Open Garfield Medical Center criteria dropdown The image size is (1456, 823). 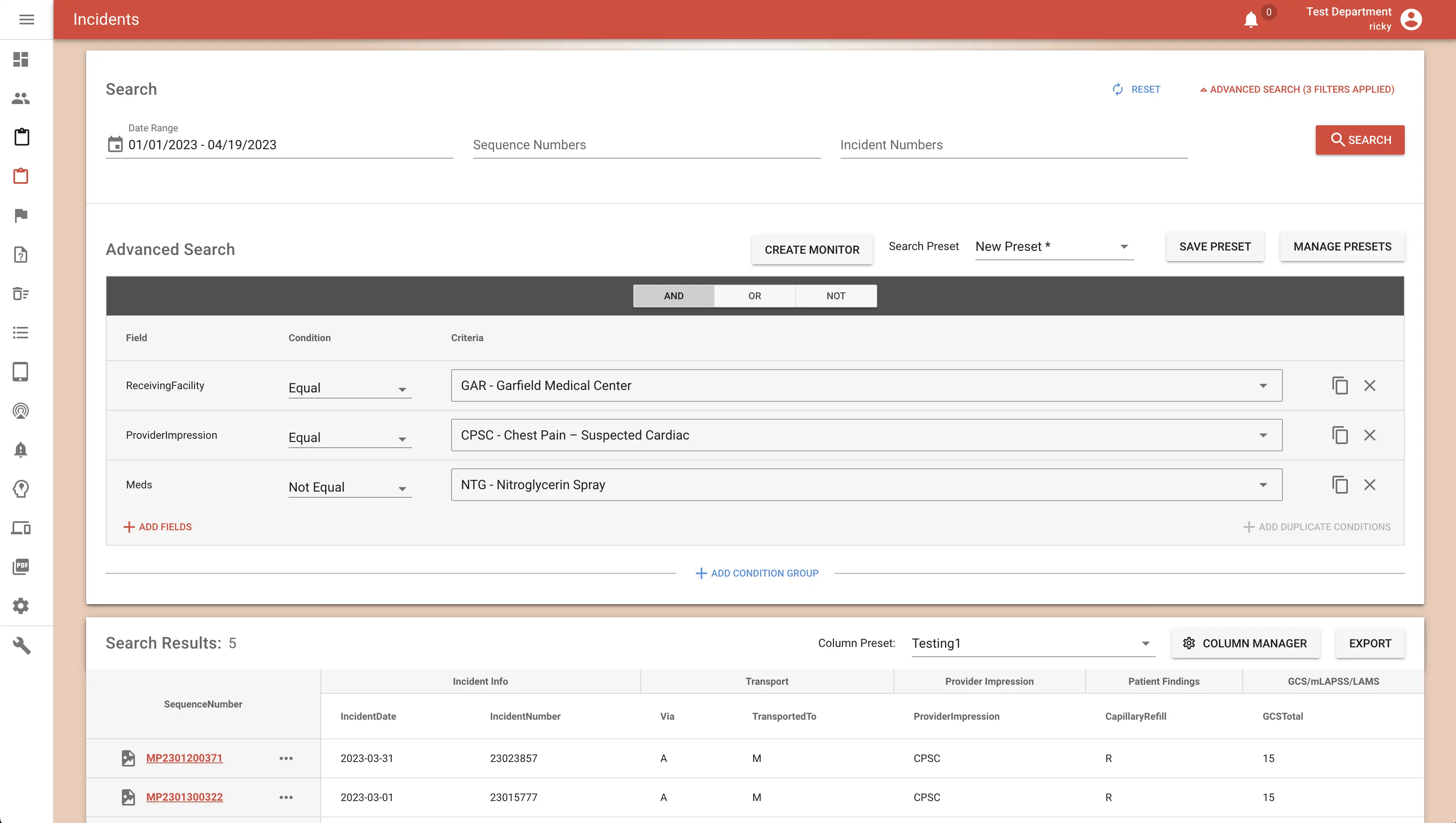pyautogui.click(x=867, y=385)
